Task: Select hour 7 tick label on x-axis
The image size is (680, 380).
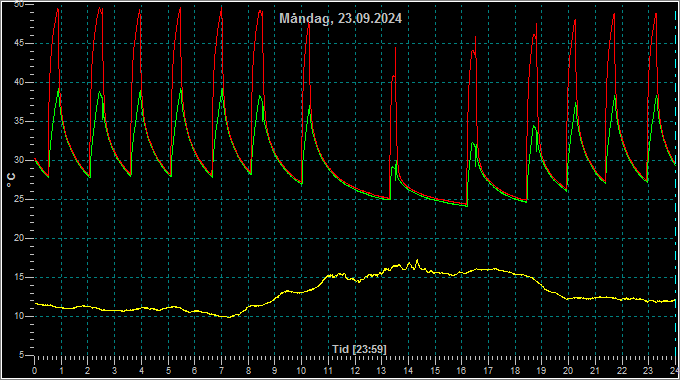Action: click(x=221, y=371)
